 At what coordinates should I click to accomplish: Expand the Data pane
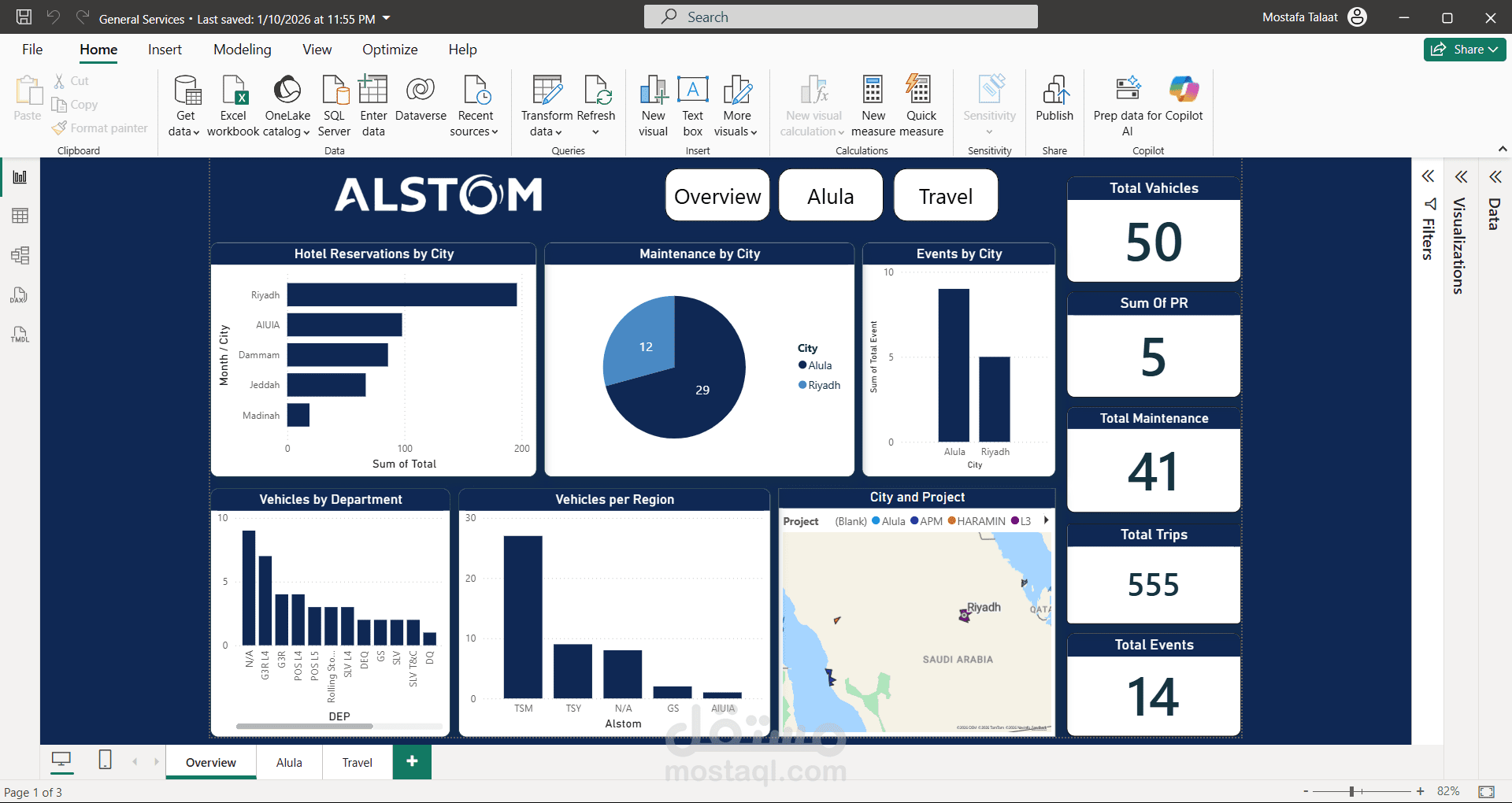pyautogui.click(x=1495, y=176)
